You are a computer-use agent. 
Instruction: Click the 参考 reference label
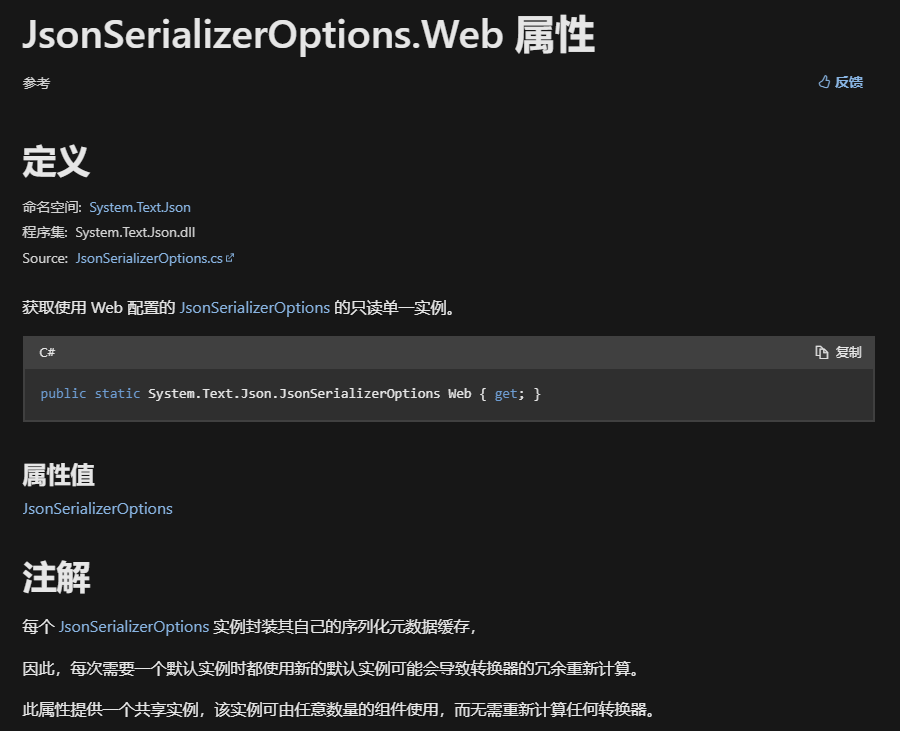[x=36, y=83]
